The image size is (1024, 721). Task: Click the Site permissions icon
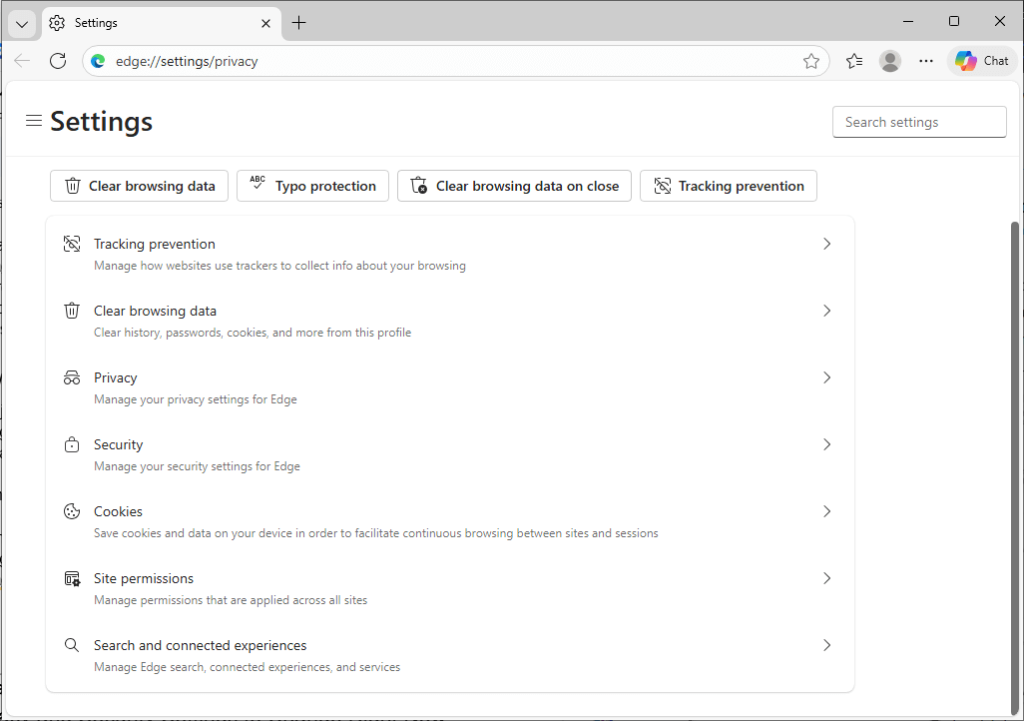coord(71,577)
